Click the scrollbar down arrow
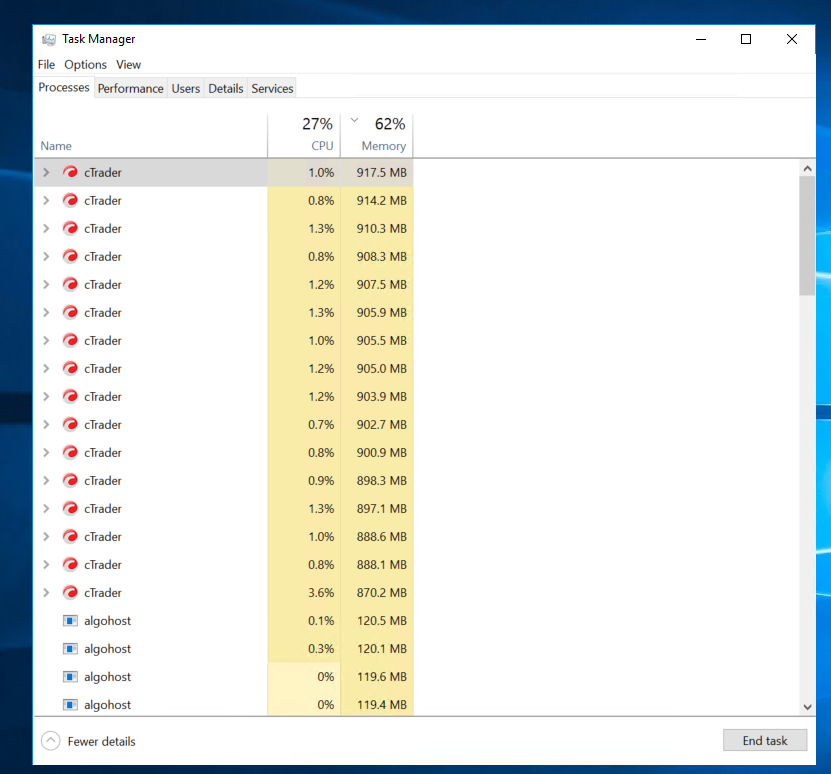The width and height of the screenshot is (831, 774). [x=807, y=707]
